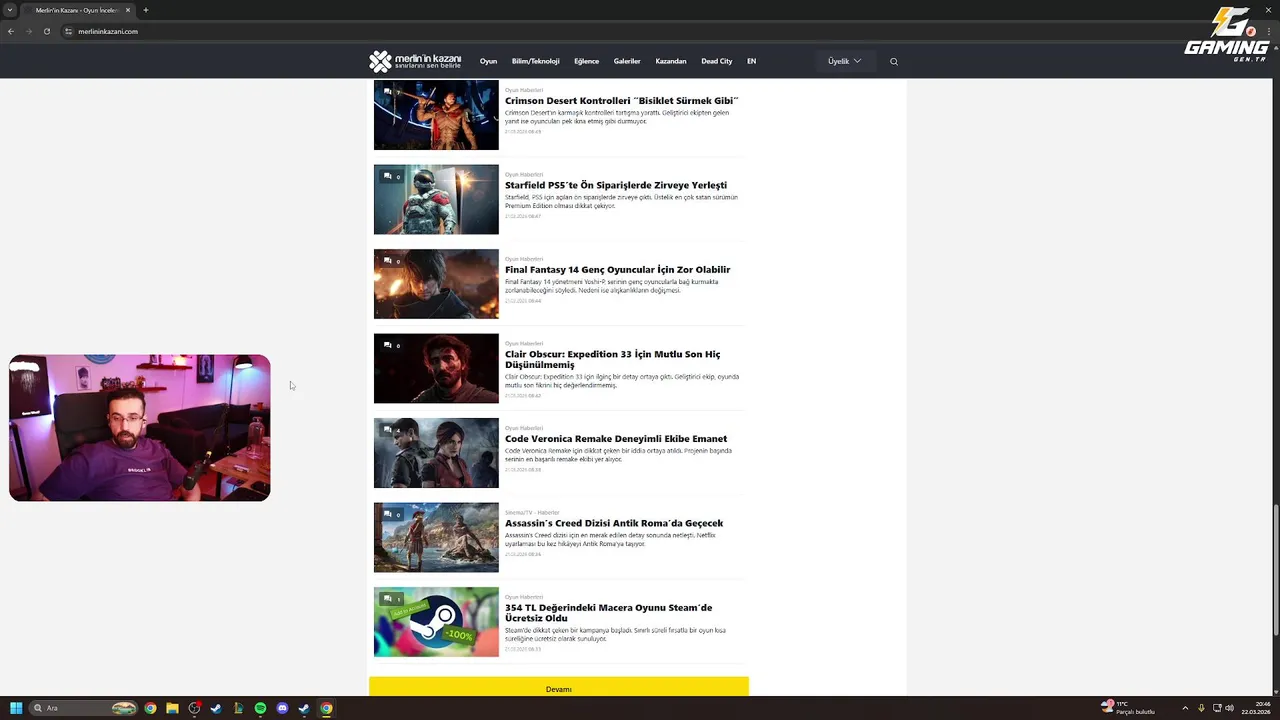Go back with the browser back arrow

click(x=11, y=31)
